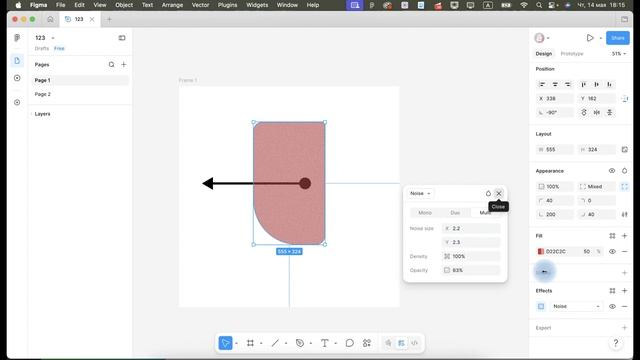640x360 pixels.
Task: Click align left icon
Action: point(542,84)
